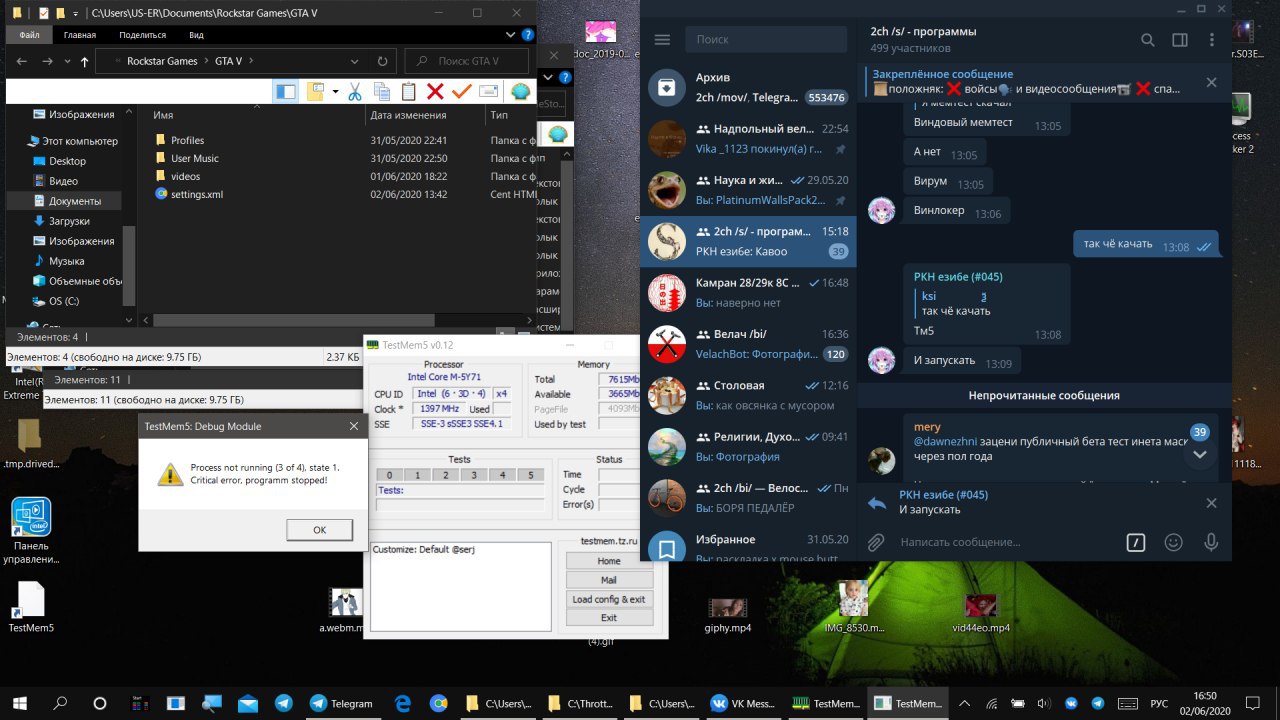Viewport: 1280px width, 720px height.
Task: Open the Наука и жи... chat
Action: (748, 190)
